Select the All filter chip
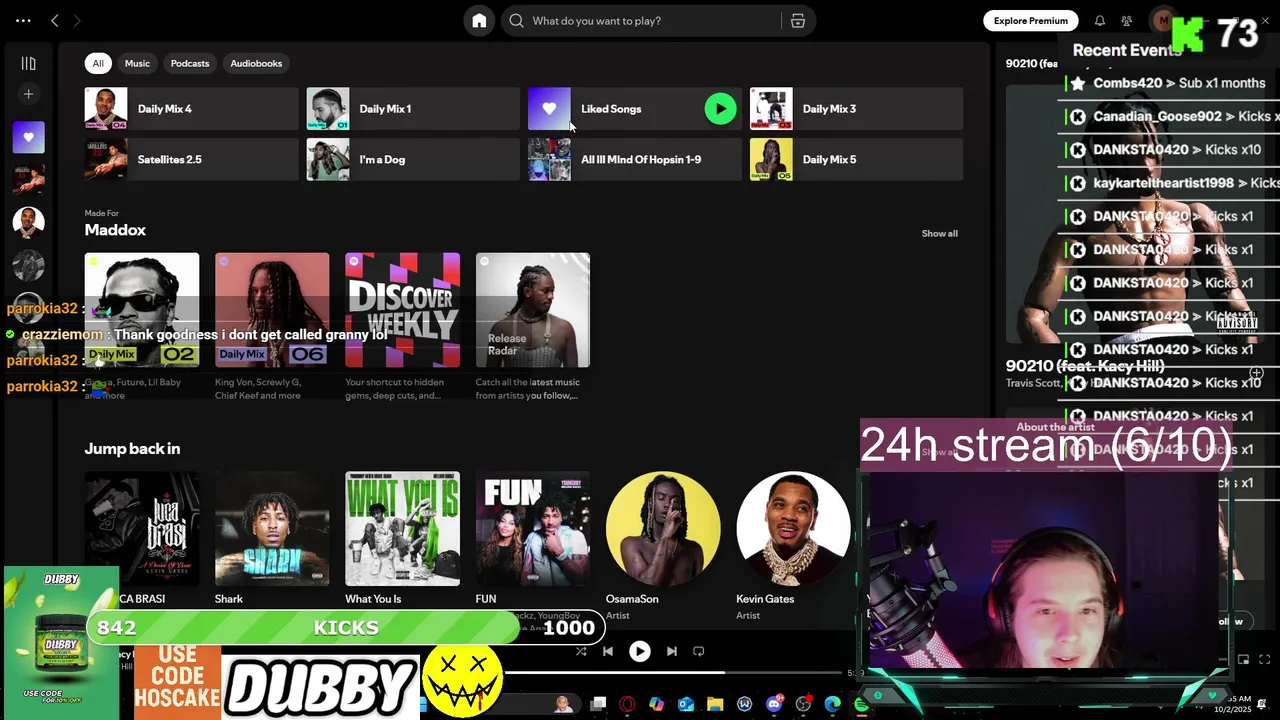The image size is (1280, 720). pyautogui.click(x=98, y=63)
